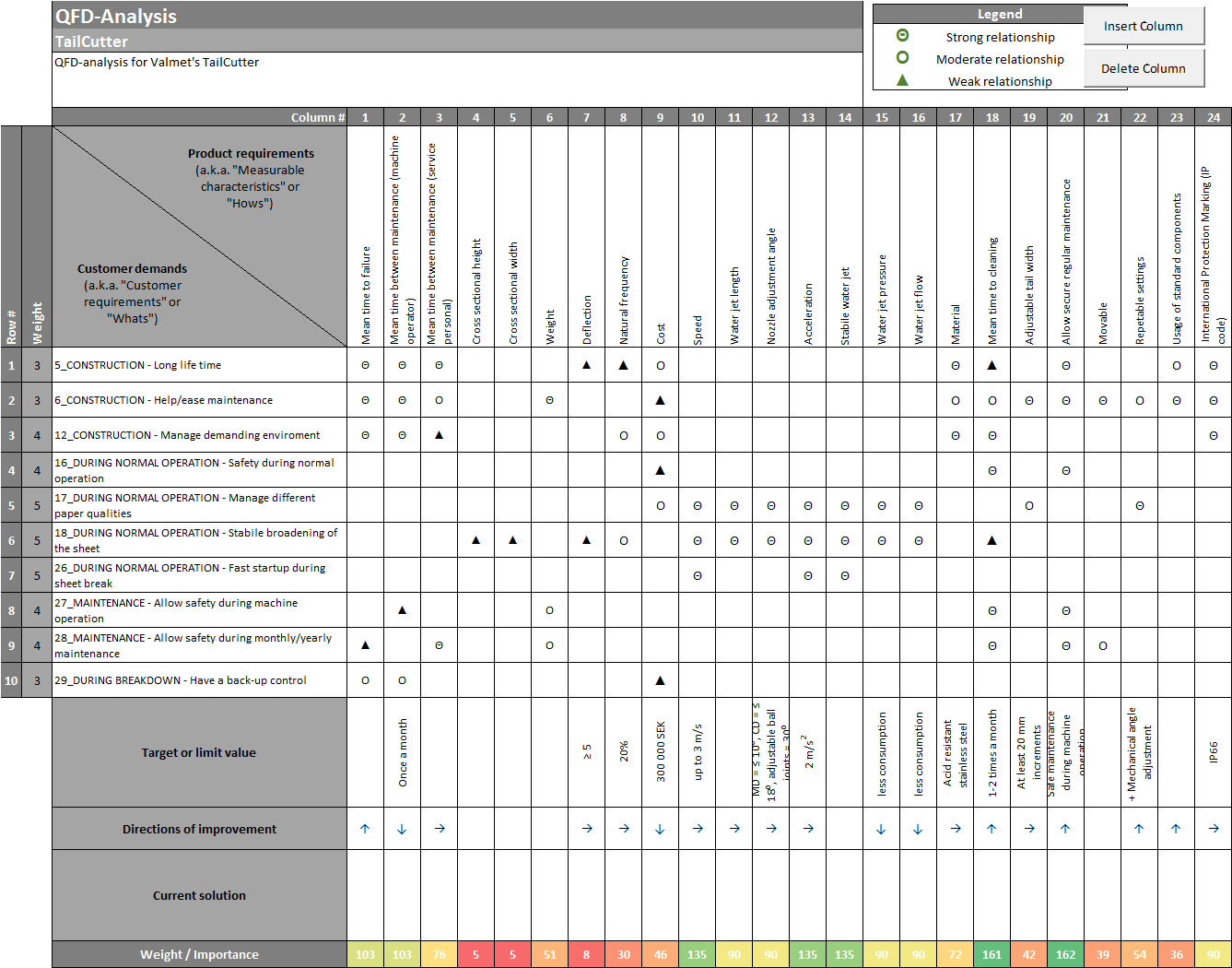
Task: Click up arrow below 1-2 times a month
Action: 991,829
